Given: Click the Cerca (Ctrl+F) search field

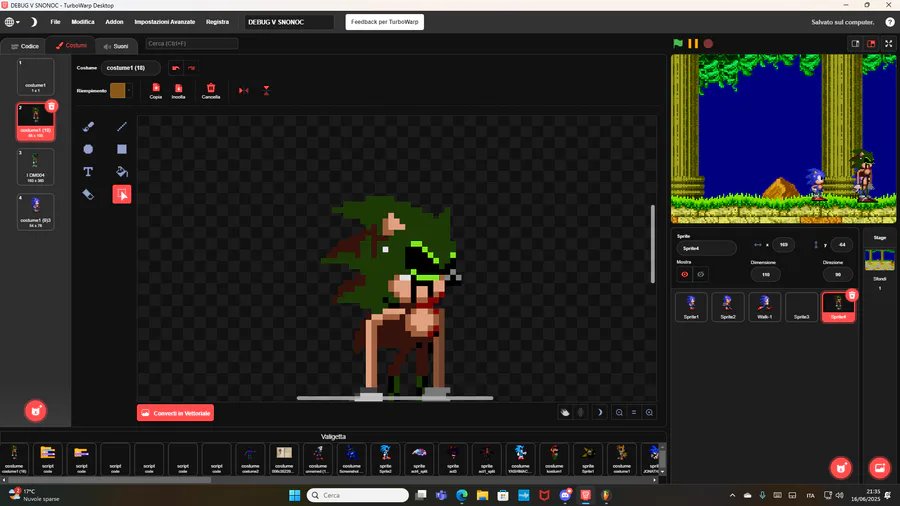Looking at the screenshot, I should (x=192, y=44).
